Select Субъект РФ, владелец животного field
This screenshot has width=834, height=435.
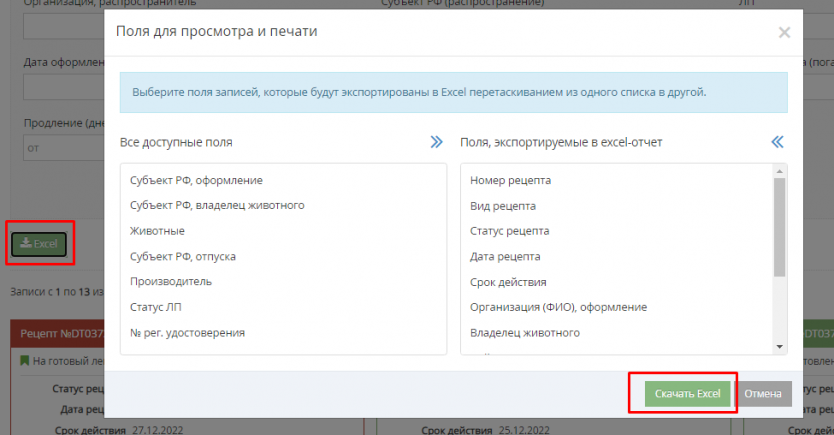(x=217, y=205)
